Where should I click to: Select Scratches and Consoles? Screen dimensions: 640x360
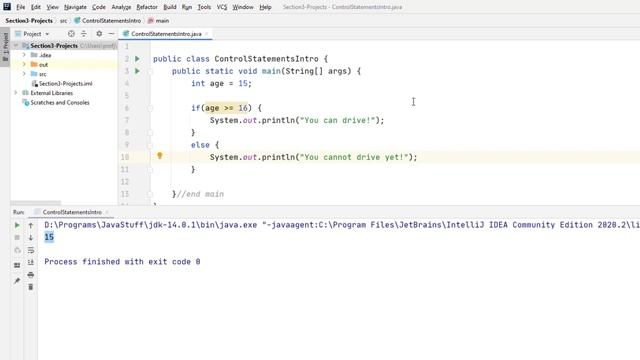[x=56, y=103]
